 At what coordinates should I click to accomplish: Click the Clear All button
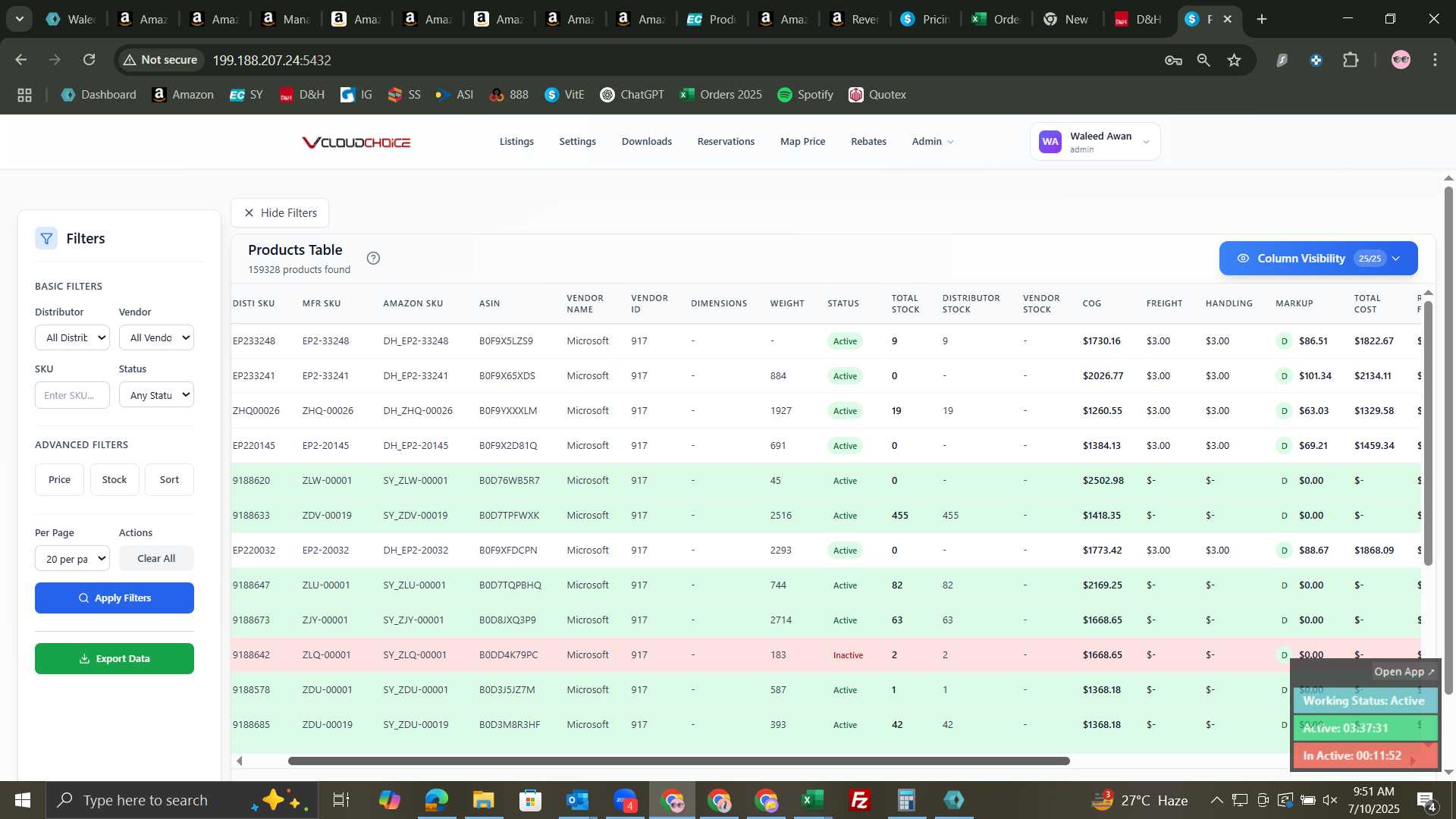(156, 559)
